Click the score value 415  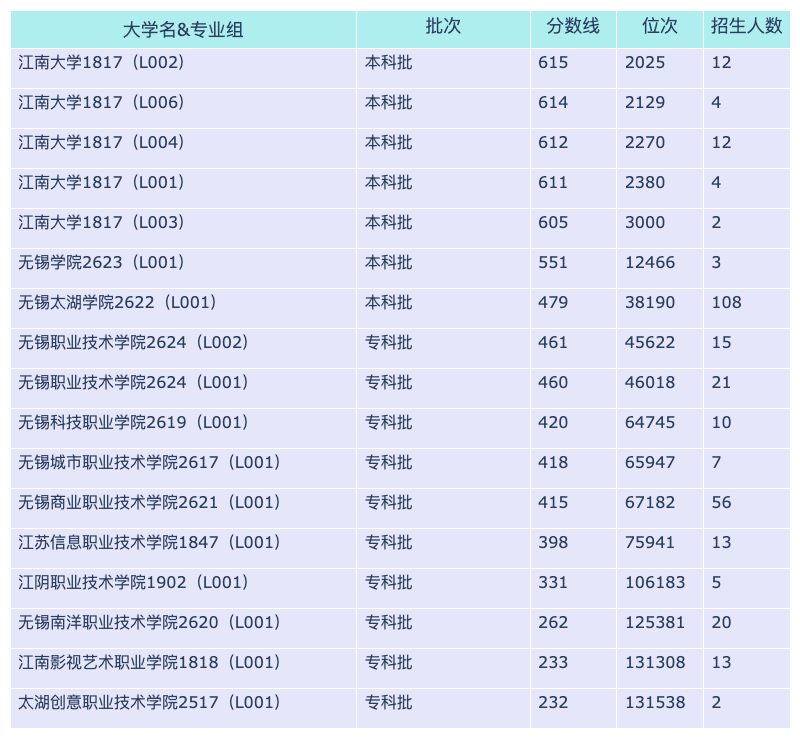[553, 503]
